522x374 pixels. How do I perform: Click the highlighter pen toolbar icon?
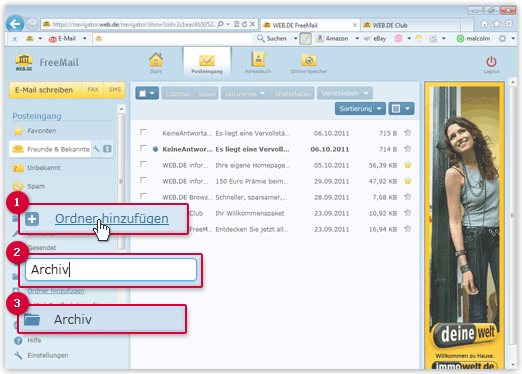pyautogui.click(x=305, y=39)
